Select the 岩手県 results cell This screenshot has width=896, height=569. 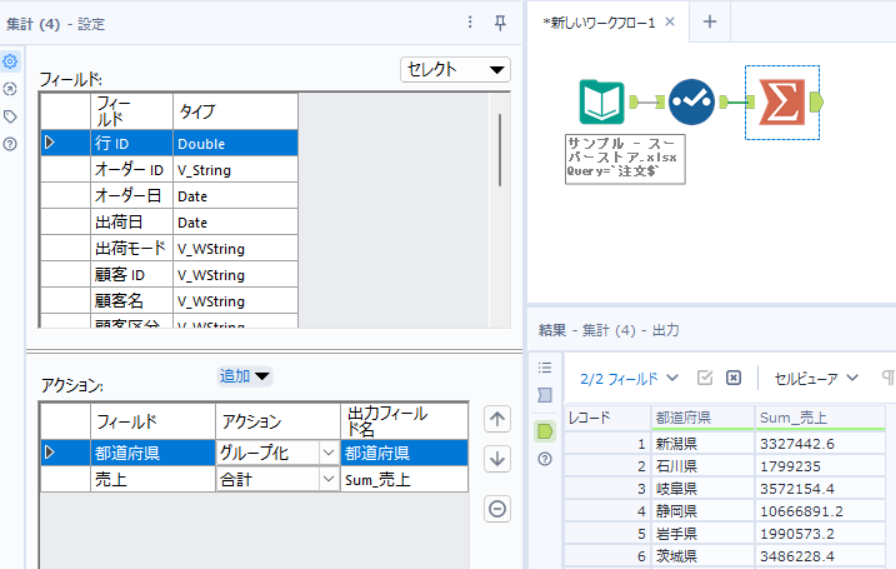[703, 534]
